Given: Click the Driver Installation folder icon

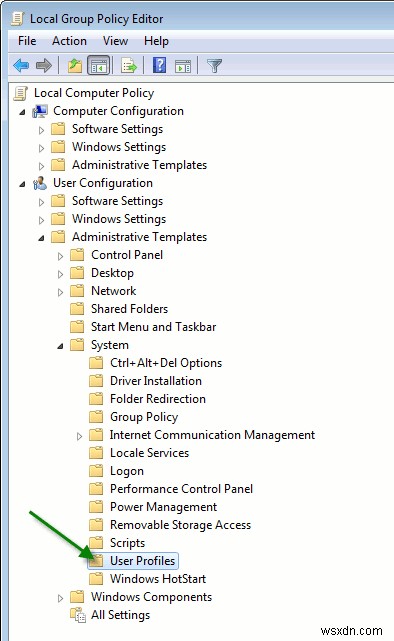Looking at the screenshot, I should (x=96, y=381).
